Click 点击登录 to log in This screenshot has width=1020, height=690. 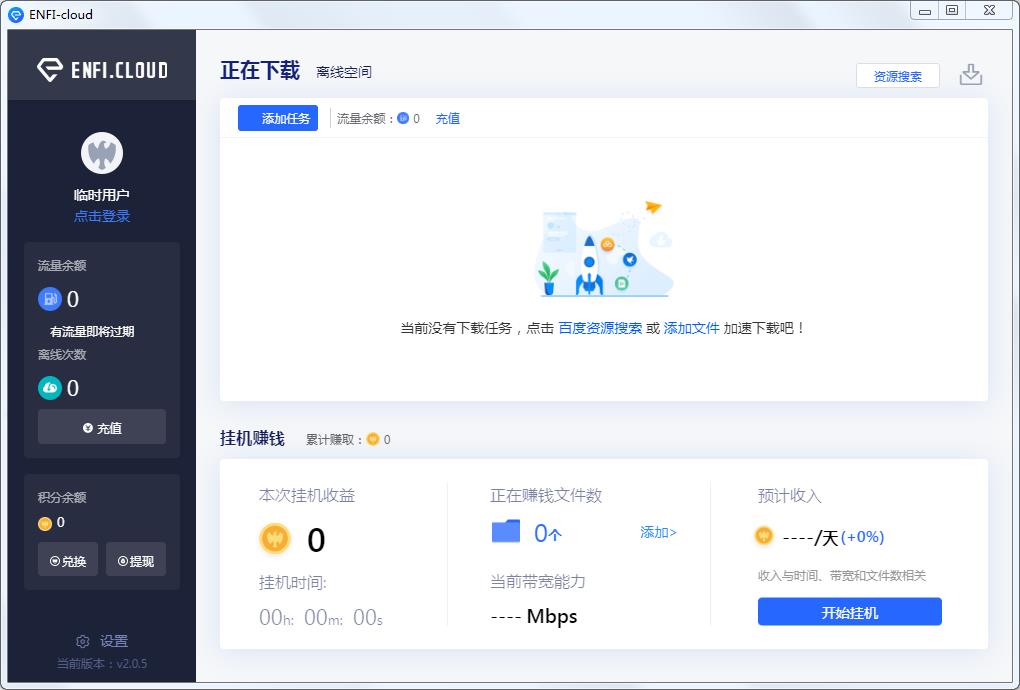pos(101,216)
